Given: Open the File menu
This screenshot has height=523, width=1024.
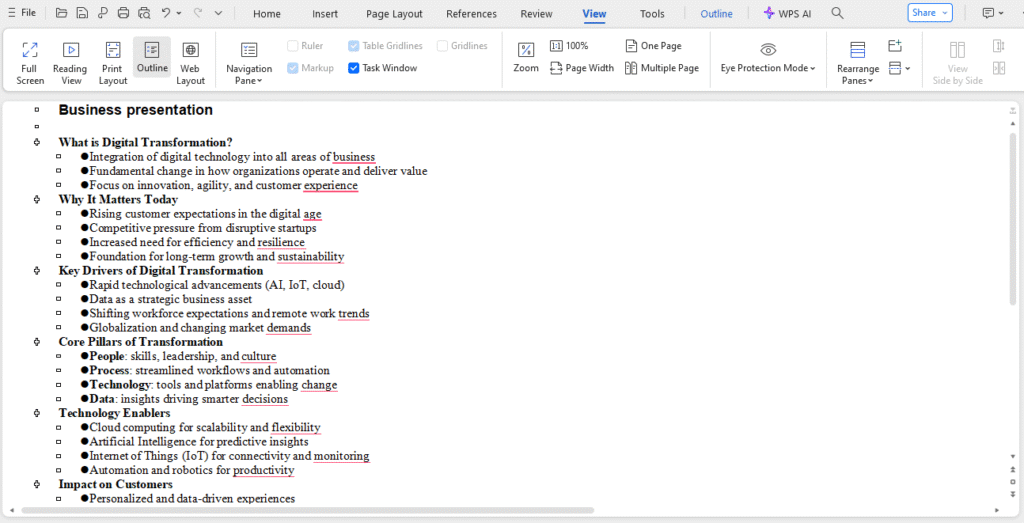Looking at the screenshot, I should [x=22, y=13].
